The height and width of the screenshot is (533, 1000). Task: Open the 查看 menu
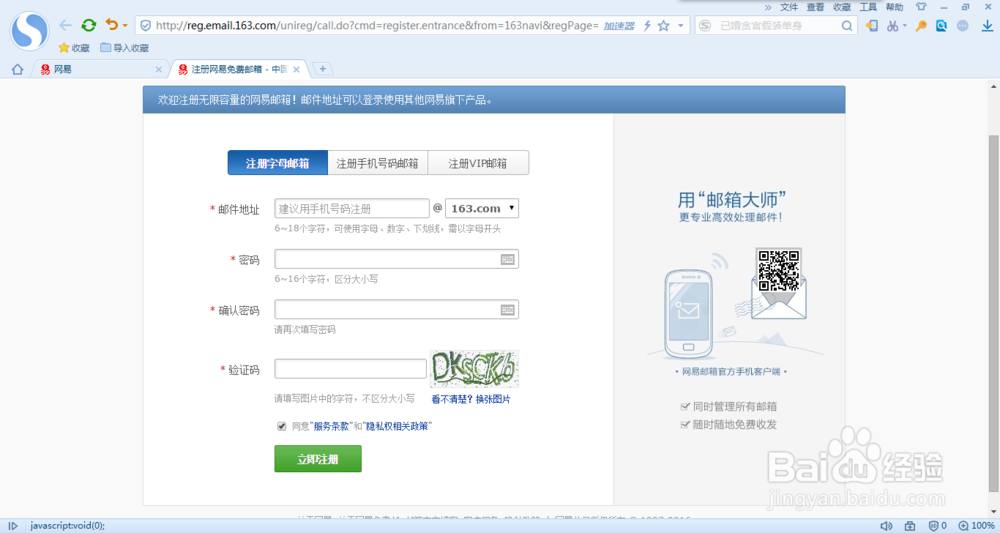point(815,7)
